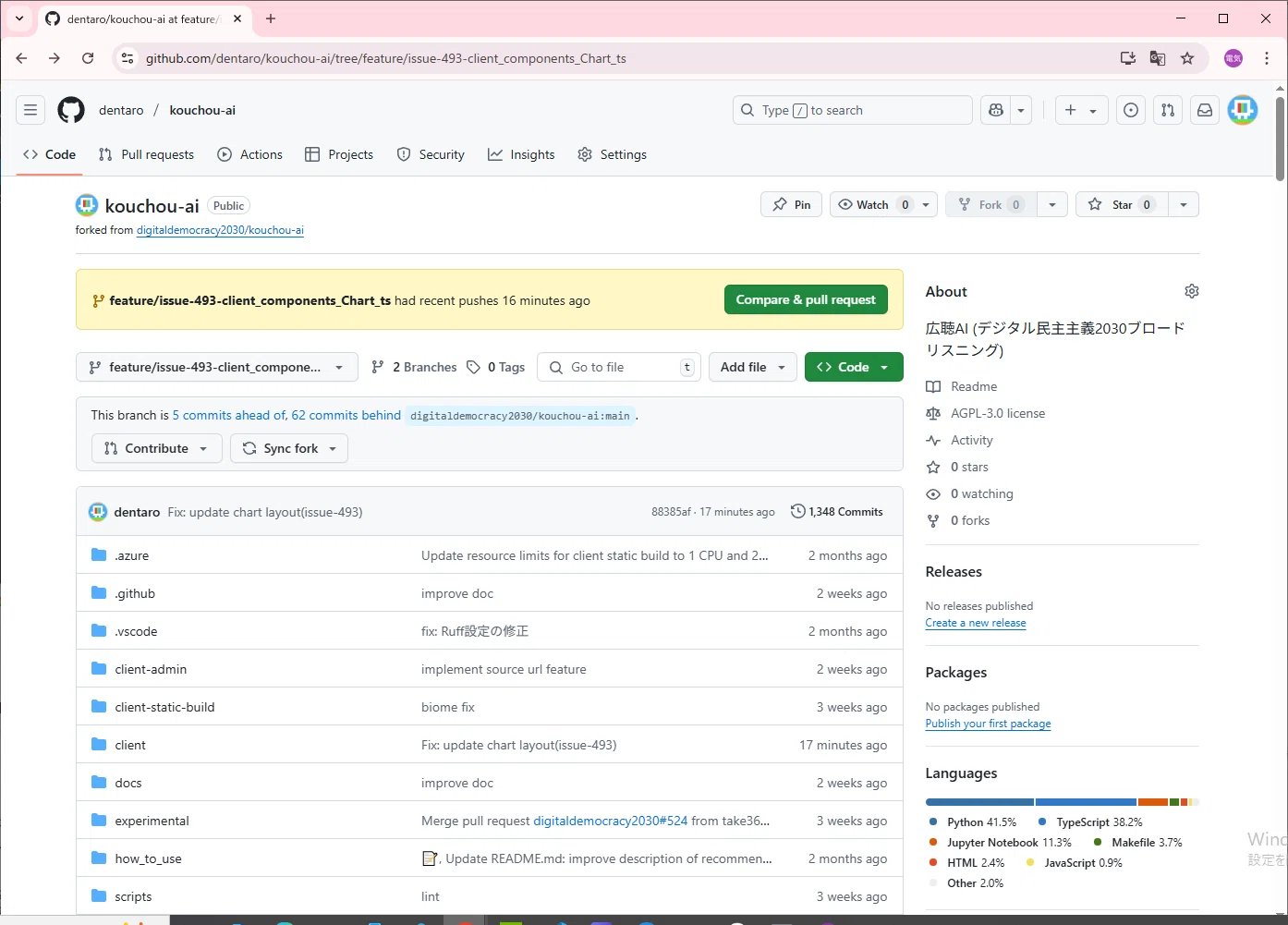Open the experimental folder
Viewport: 1288px width, 925px height.
[152, 821]
